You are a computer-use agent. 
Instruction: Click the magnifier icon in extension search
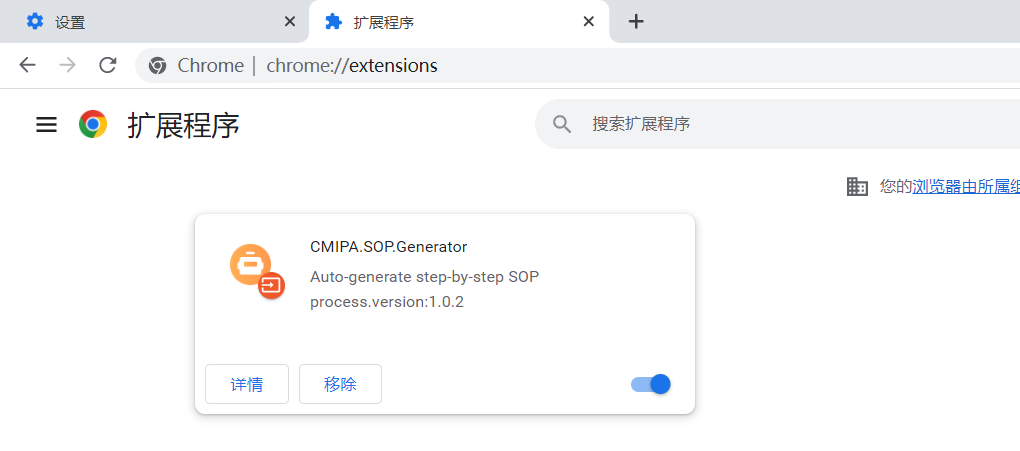562,124
